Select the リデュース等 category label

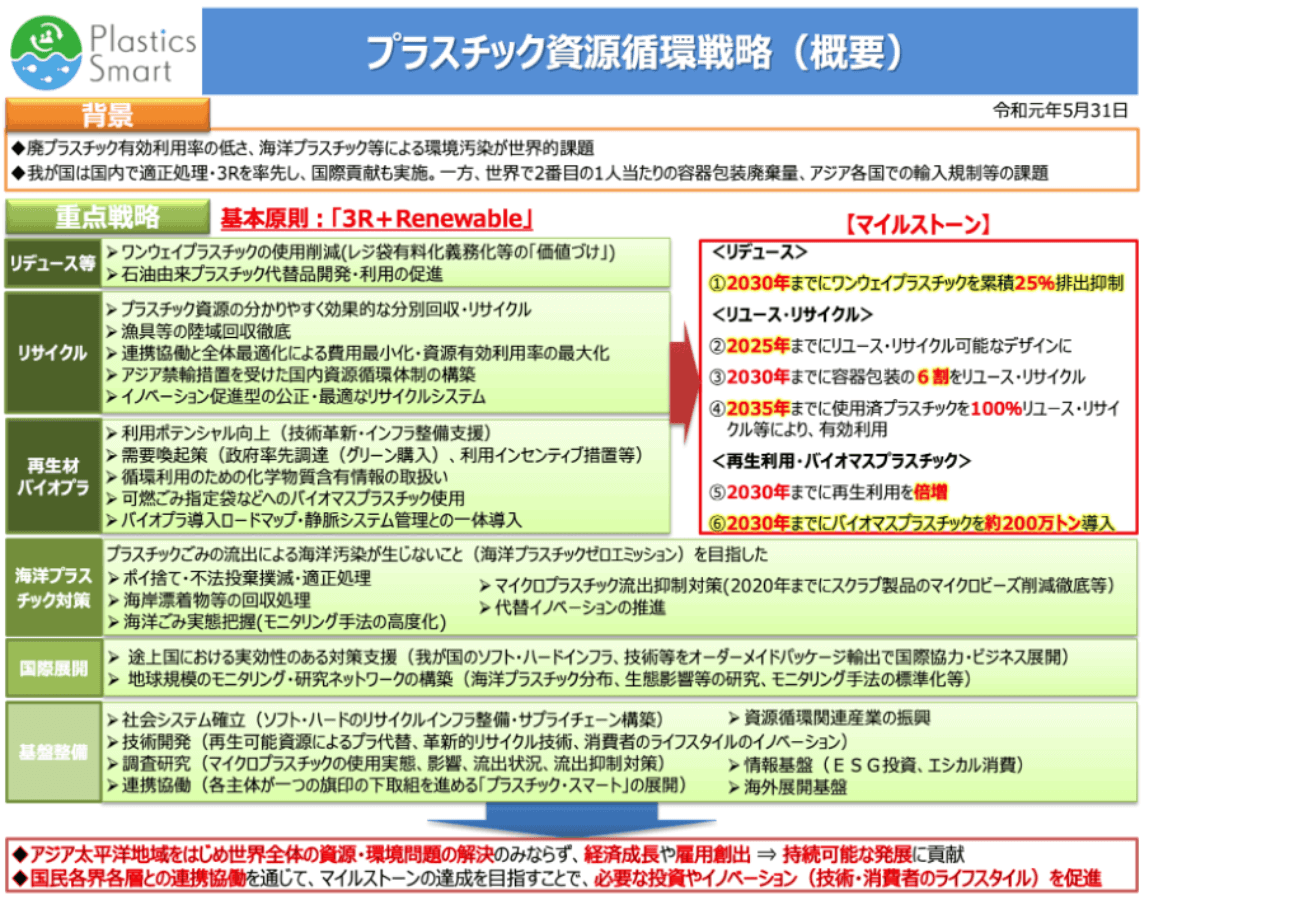(x=51, y=263)
